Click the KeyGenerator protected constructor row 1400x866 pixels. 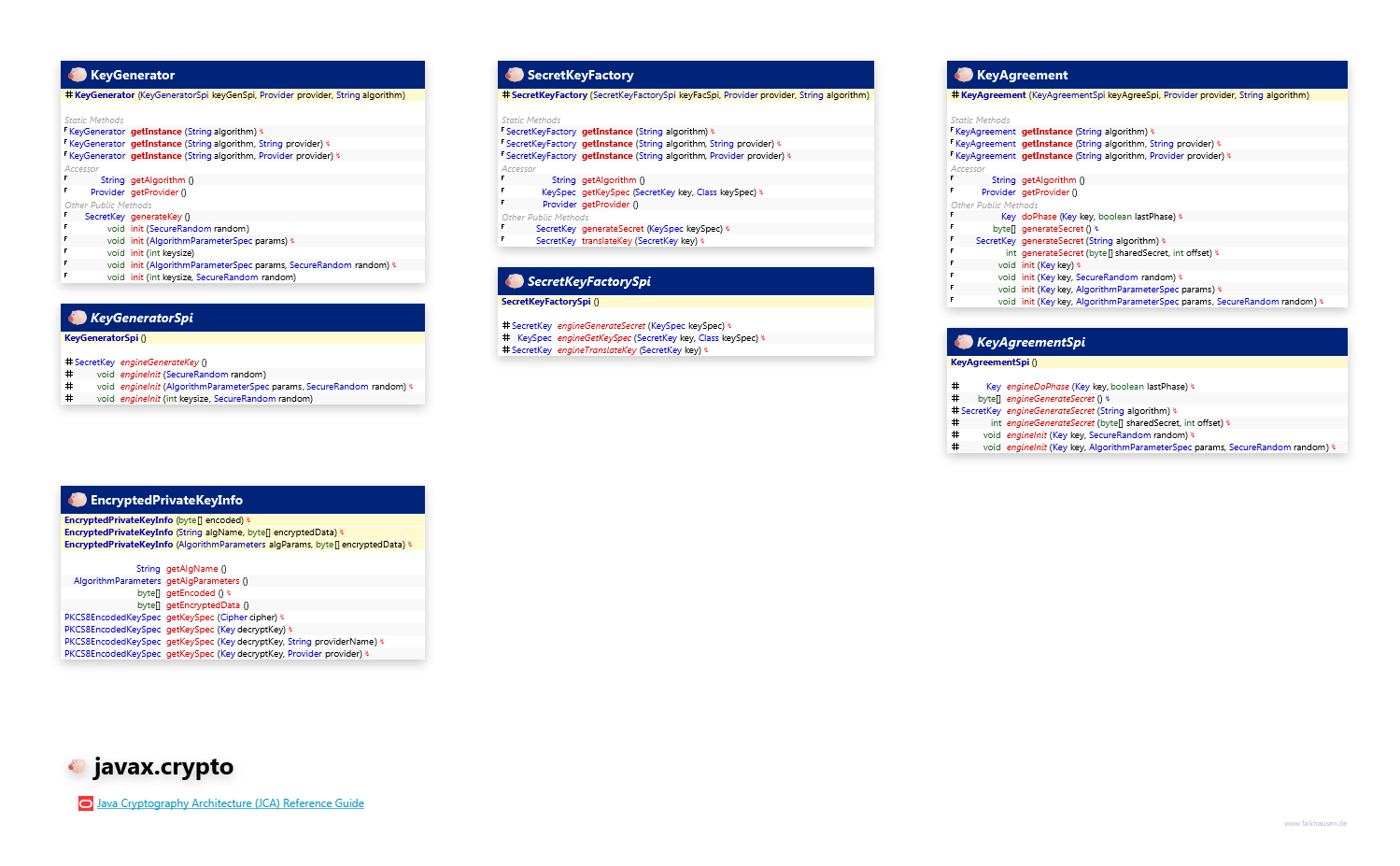[243, 95]
